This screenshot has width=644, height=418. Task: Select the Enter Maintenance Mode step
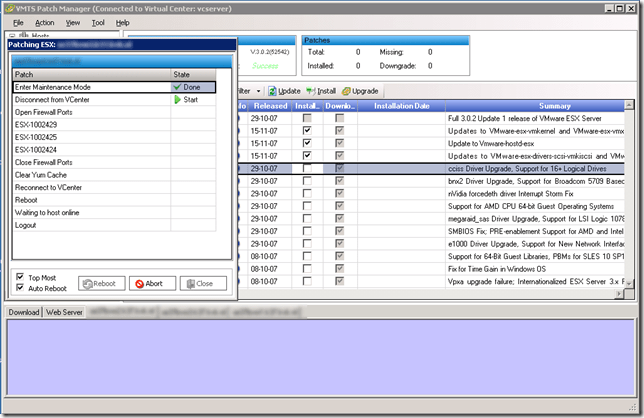[x=114, y=87]
